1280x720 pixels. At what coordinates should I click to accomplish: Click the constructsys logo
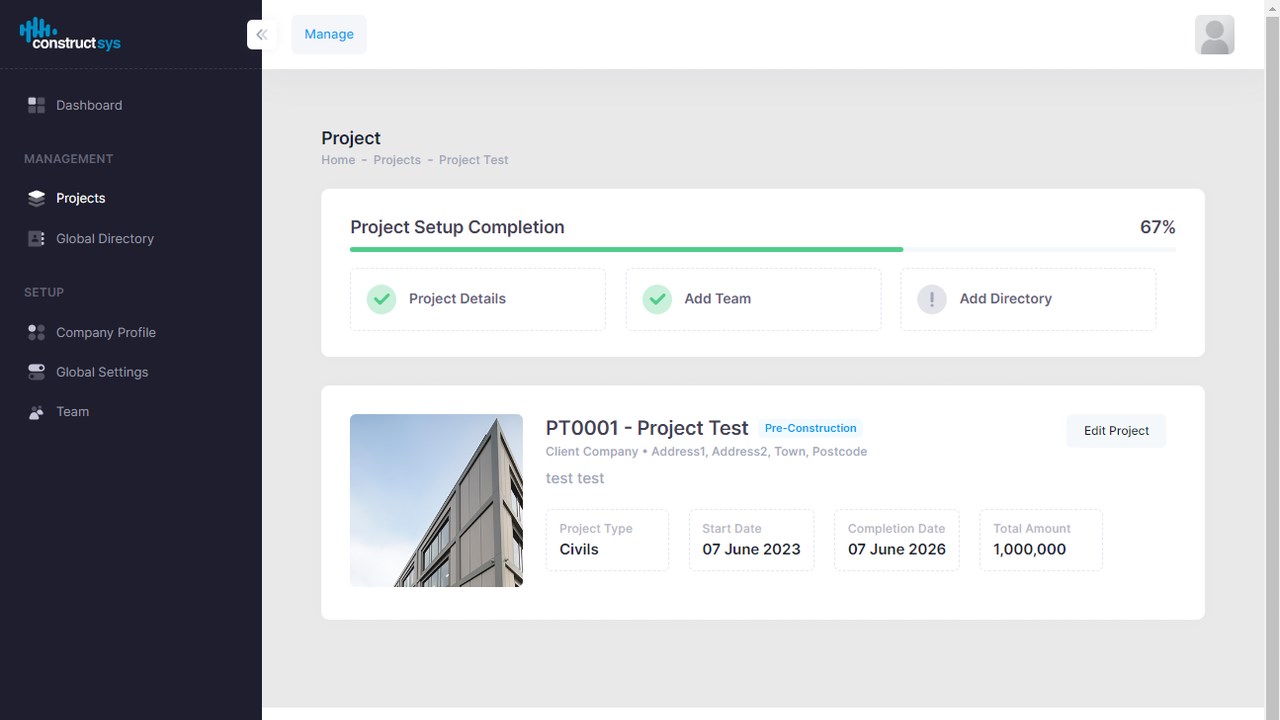point(70,35)
